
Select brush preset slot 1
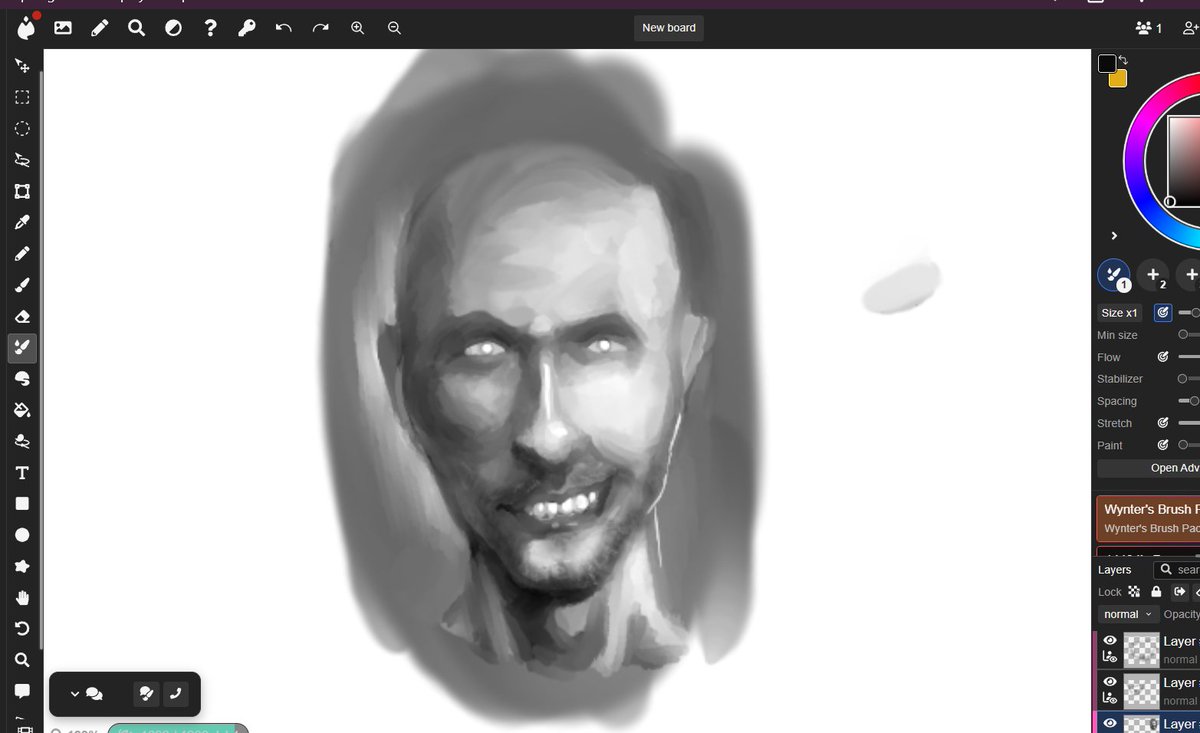(x=1114, y=275)
